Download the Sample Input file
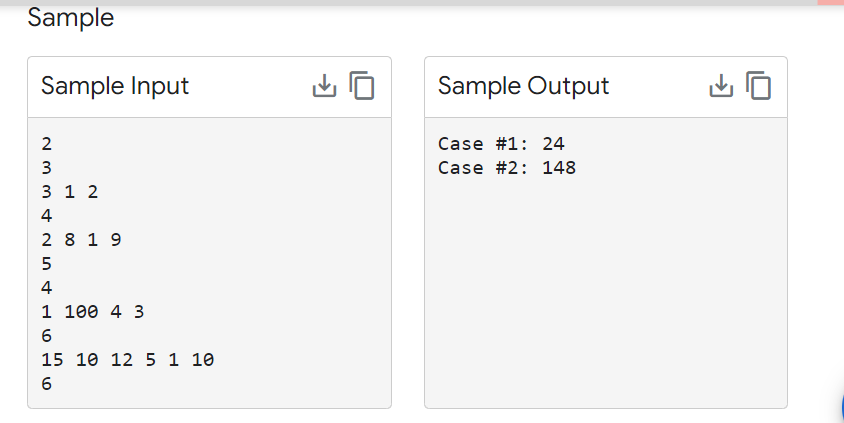 point(324,86)
